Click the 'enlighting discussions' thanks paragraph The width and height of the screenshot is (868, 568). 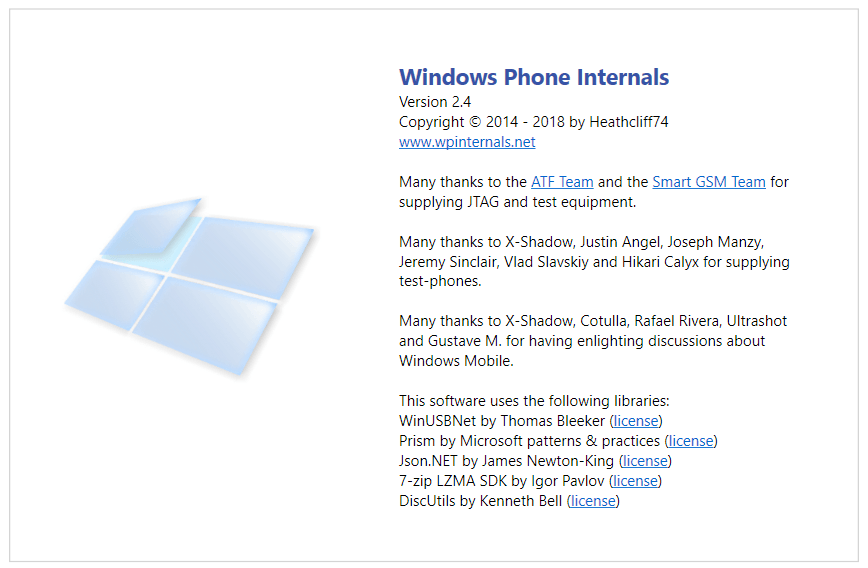593,340
